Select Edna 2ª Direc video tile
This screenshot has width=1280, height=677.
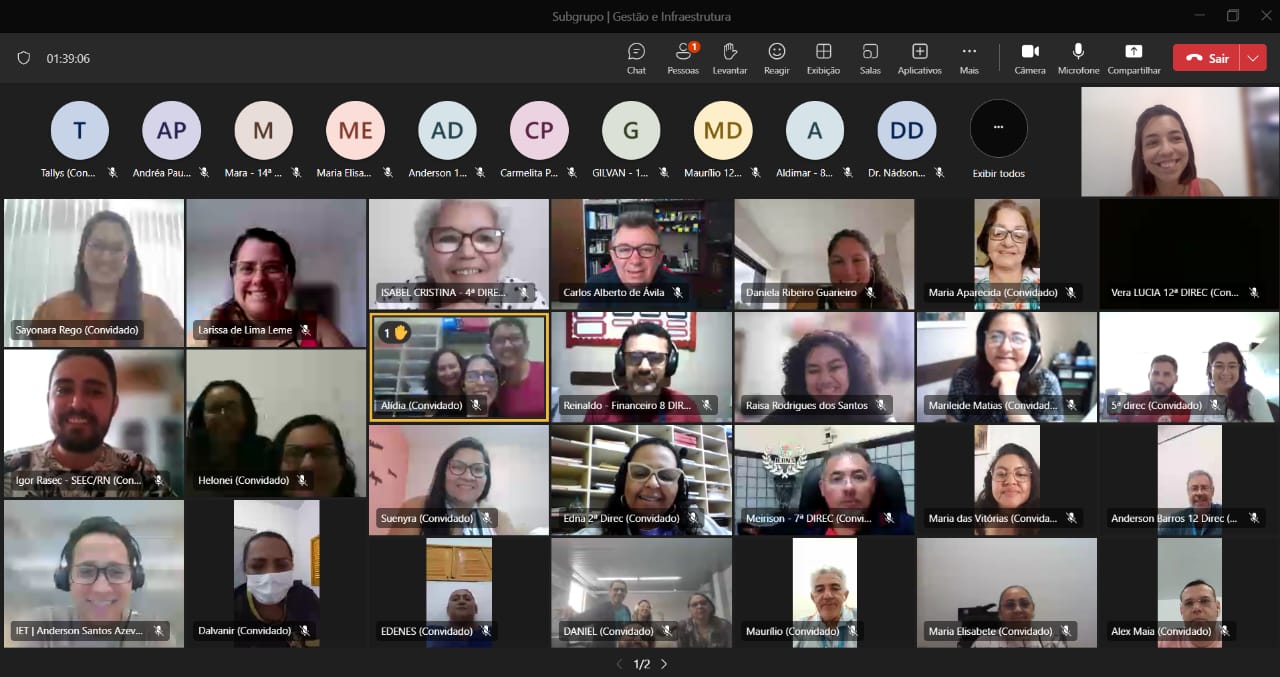642,480
